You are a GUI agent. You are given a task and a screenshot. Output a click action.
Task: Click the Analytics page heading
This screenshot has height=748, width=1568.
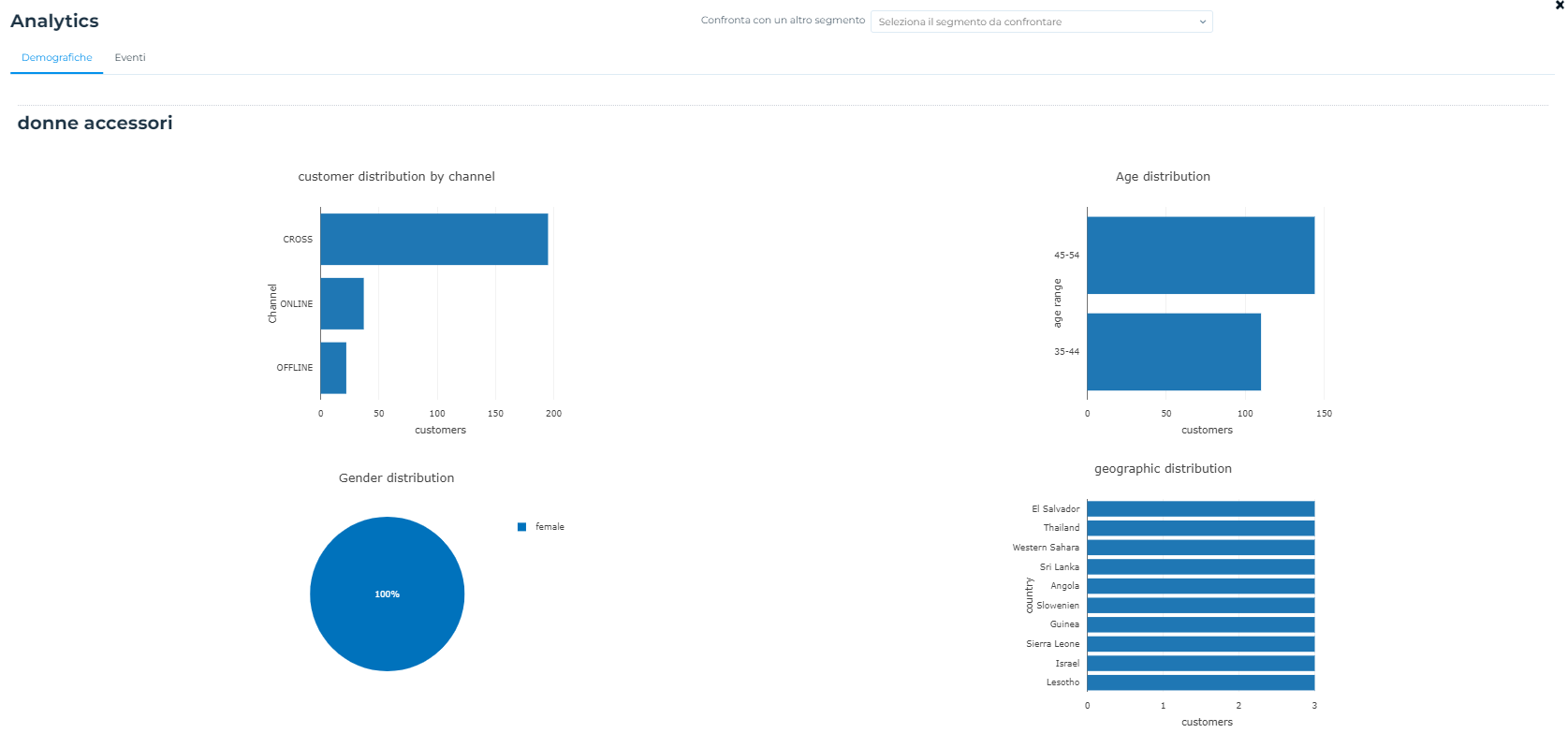(x=54, y=21)
